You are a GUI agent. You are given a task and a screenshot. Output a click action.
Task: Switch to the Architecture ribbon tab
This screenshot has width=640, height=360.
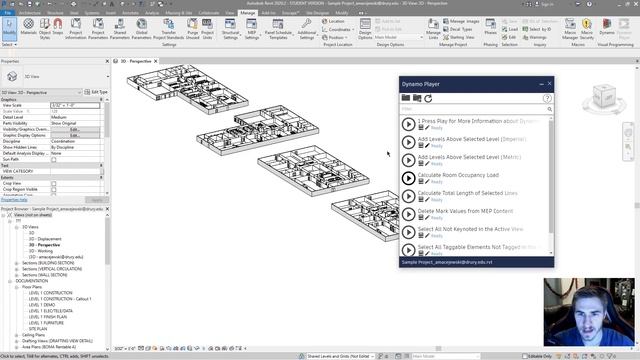pos(30,13)
